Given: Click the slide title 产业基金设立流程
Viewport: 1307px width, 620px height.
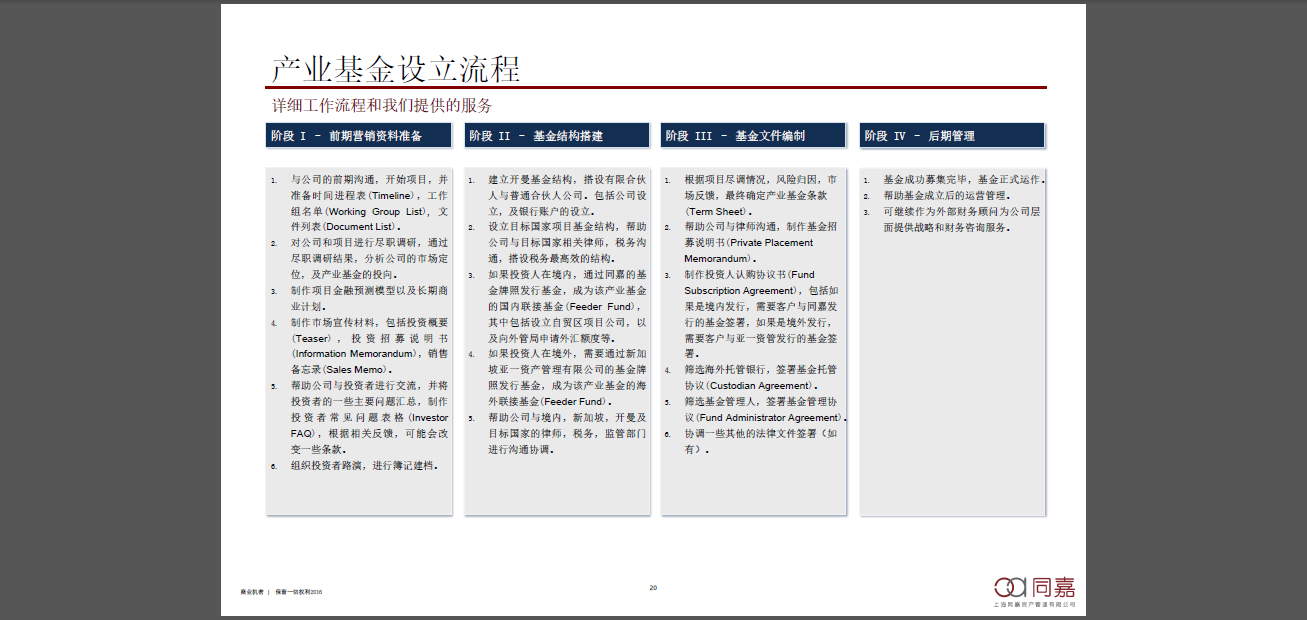Looking at the screenshot, I should point(396,68).
